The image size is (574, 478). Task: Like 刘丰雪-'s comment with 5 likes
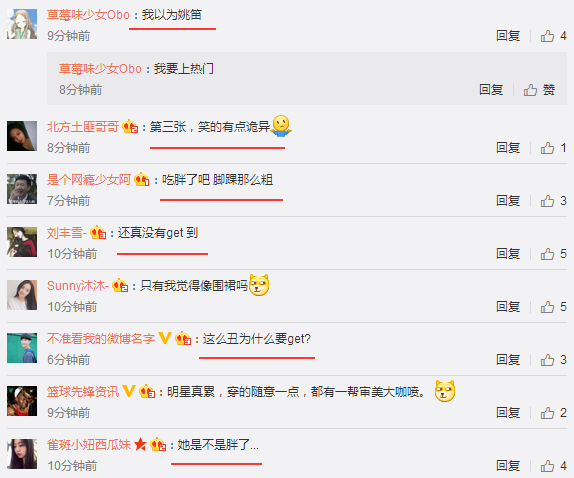(553, 254)
